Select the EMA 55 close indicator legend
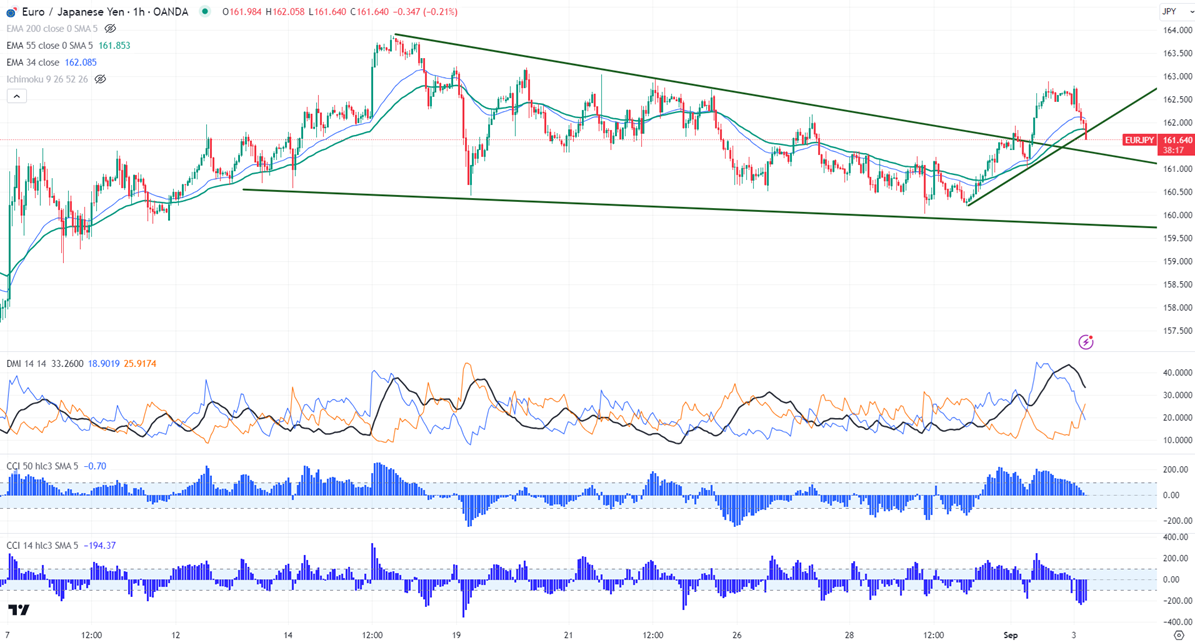 (x=50, y=46)
